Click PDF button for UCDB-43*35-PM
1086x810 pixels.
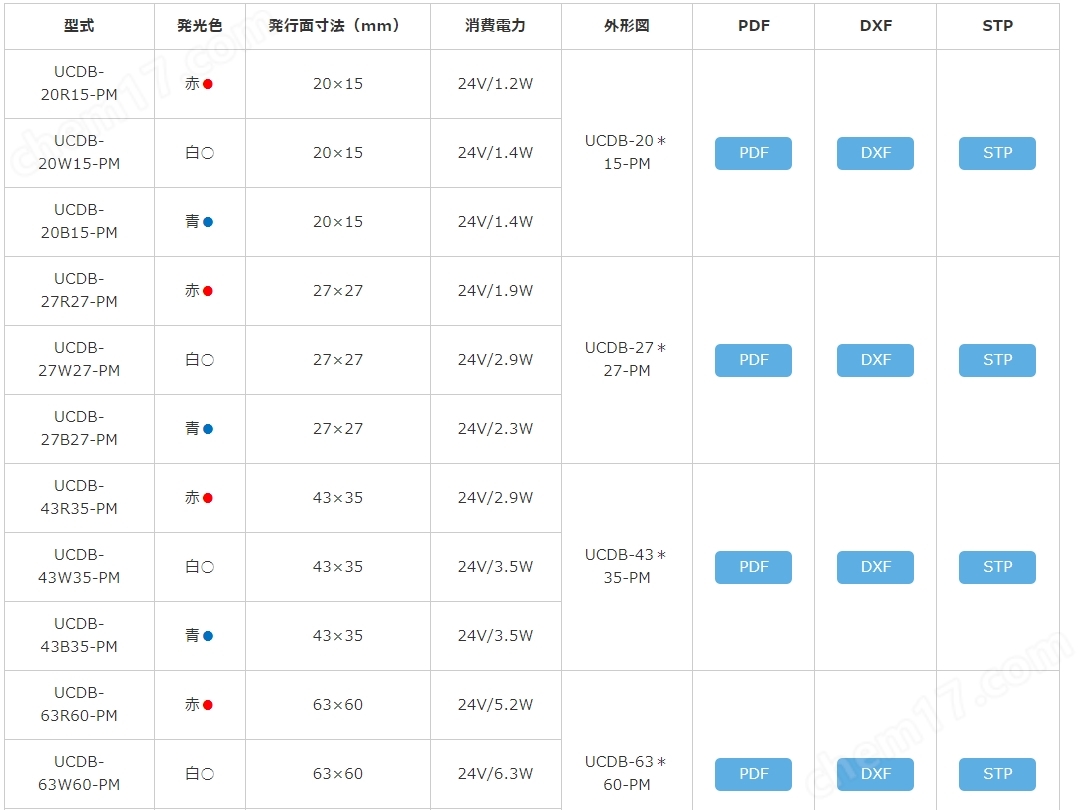pyautogui.click(x=753, y=567)
